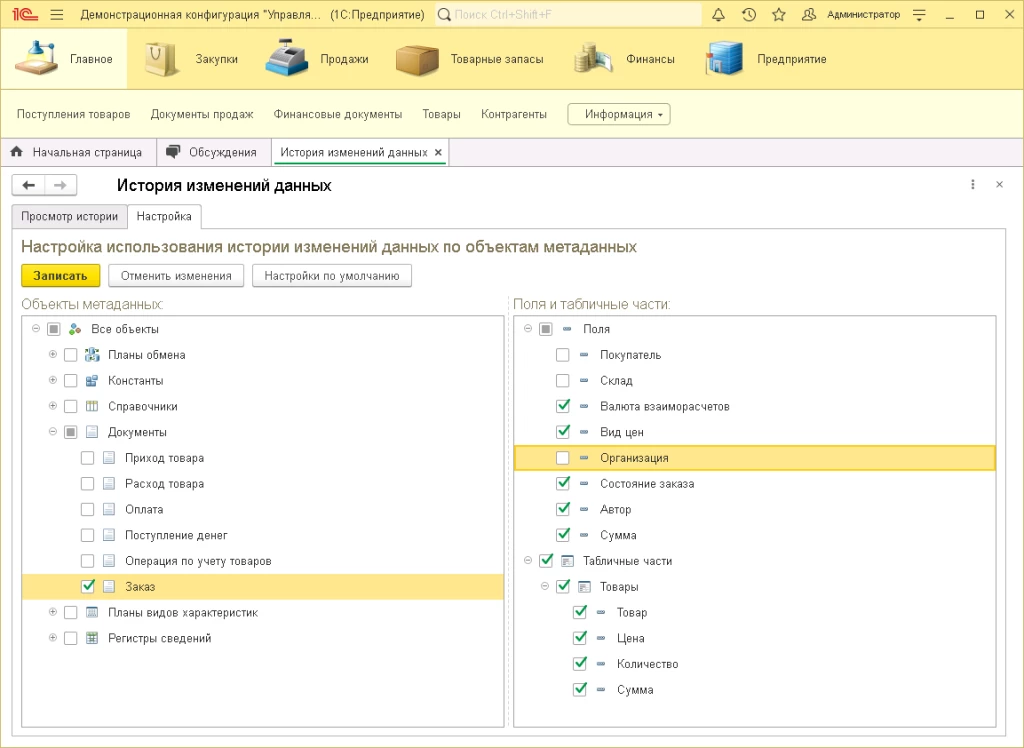Click the Финансы coins icon
Screen dimensions: 1024x748
[x=593, y=58]
